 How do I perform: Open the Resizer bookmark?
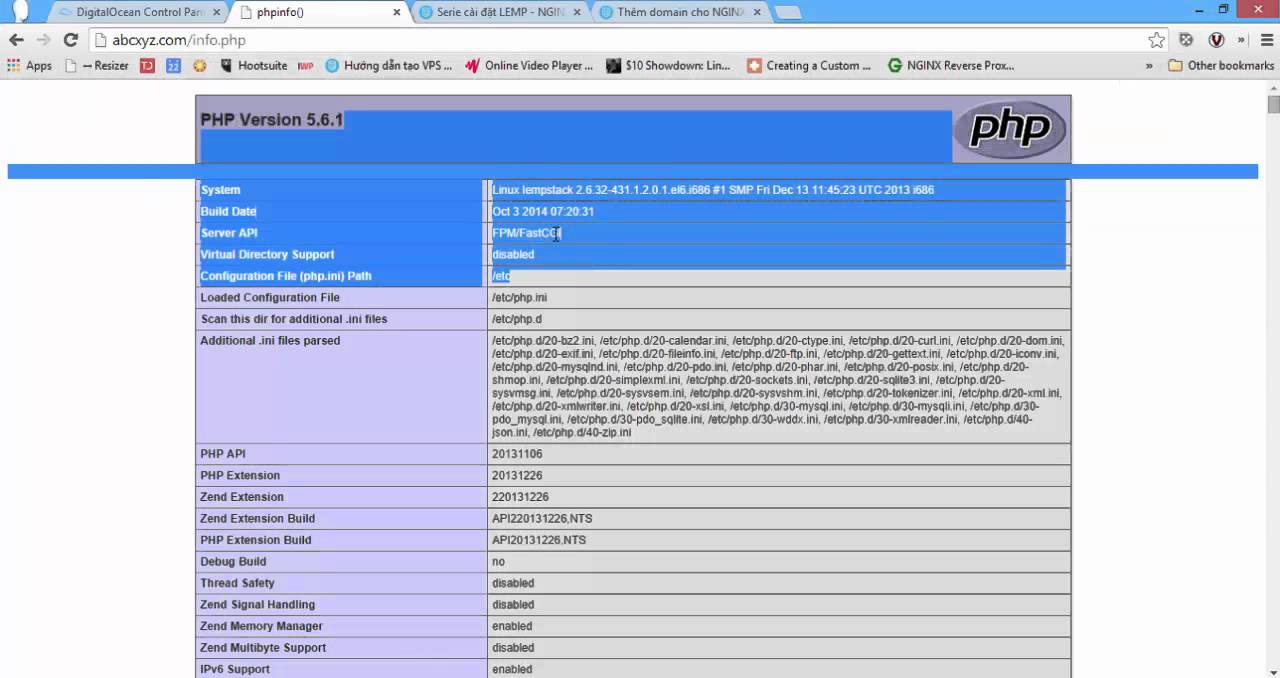coord(96,66)
